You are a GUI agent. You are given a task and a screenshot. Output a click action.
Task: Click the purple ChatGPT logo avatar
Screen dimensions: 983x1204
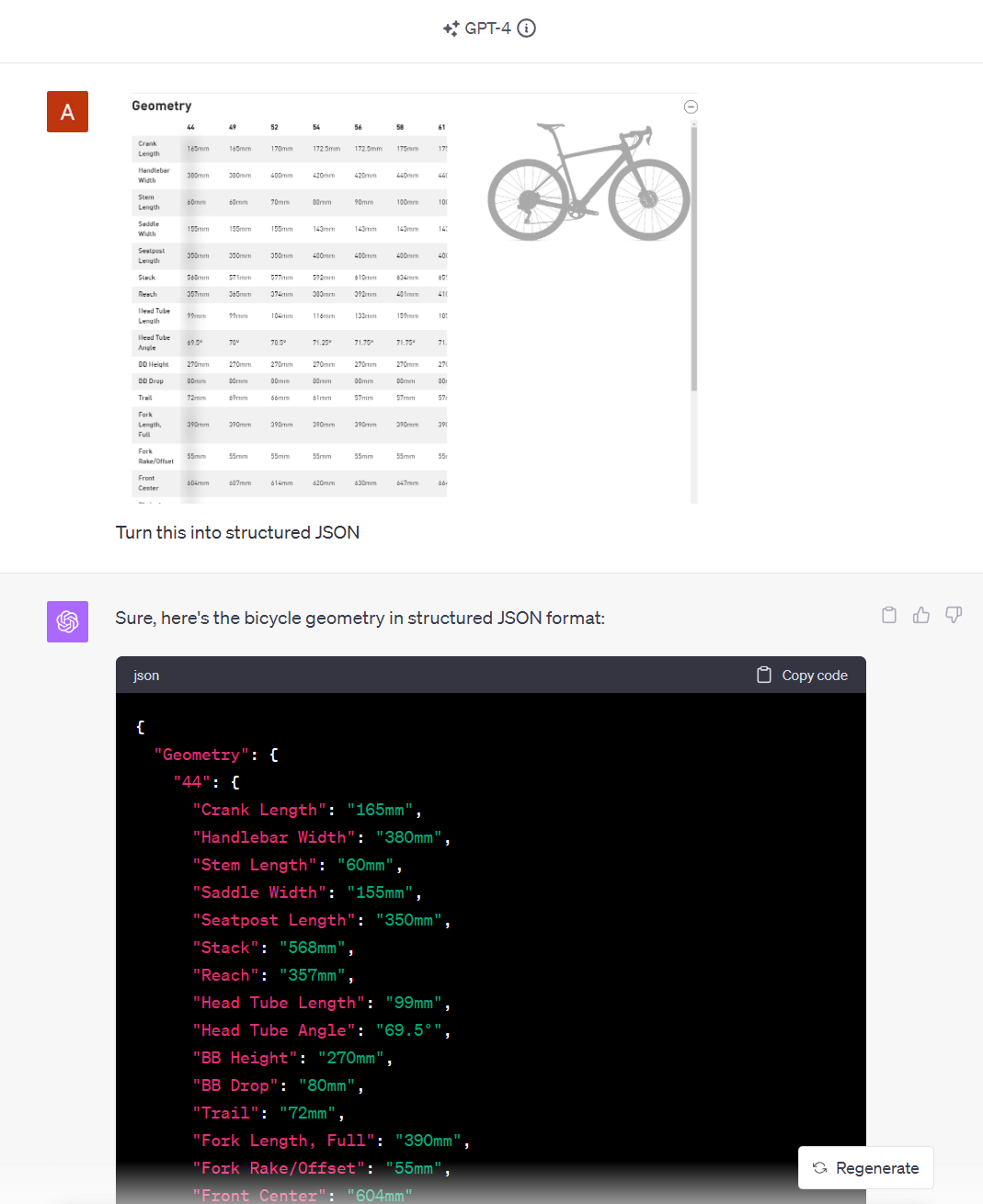tap(67, 621)
